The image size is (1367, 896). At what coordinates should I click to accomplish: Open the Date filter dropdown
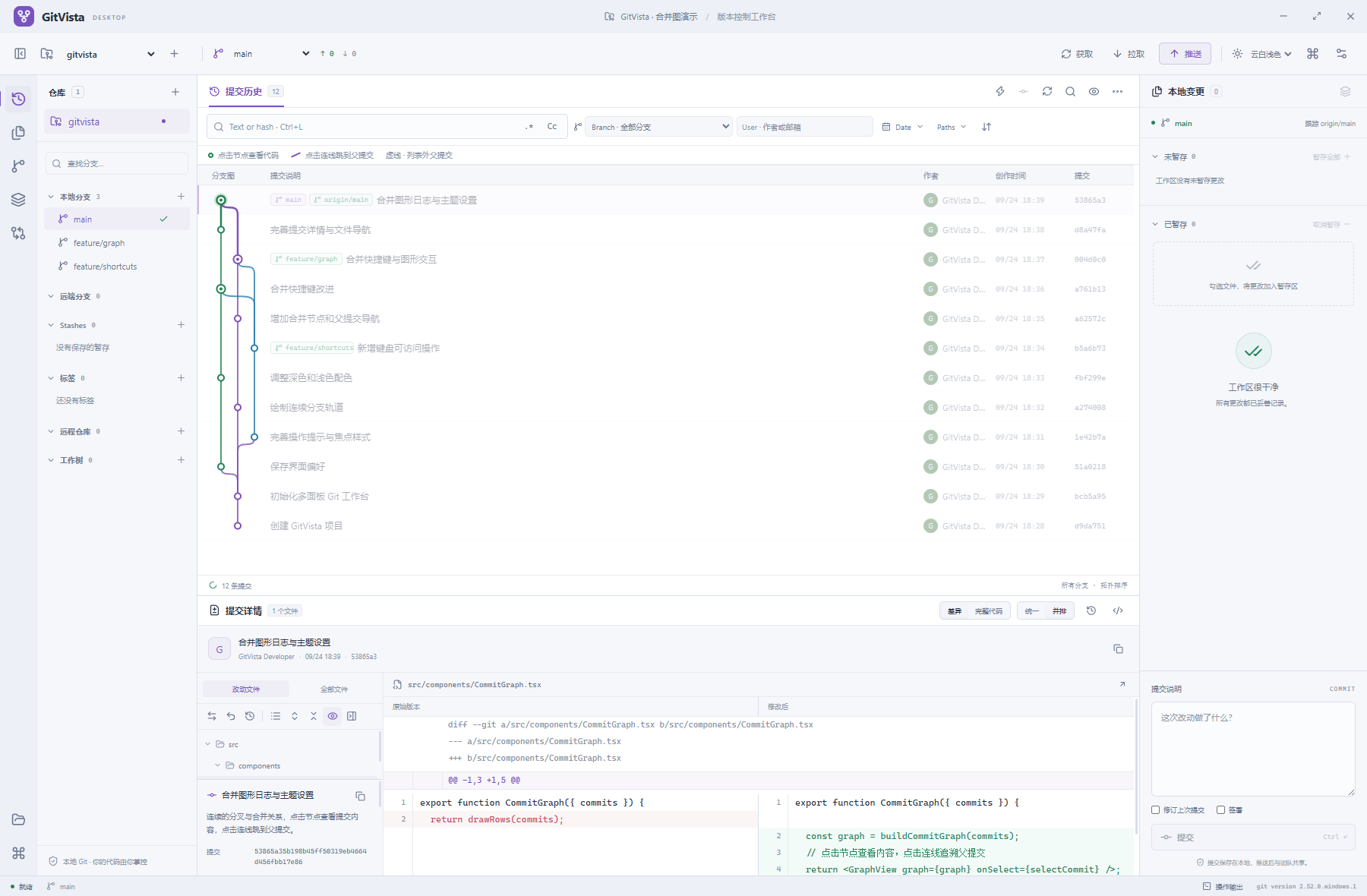tap(902, 127)
